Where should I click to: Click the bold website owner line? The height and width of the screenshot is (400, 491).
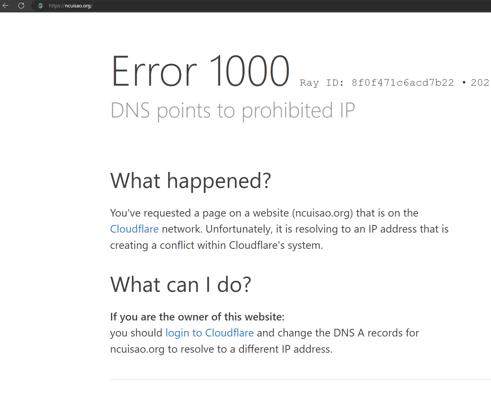tap(197, 317)
